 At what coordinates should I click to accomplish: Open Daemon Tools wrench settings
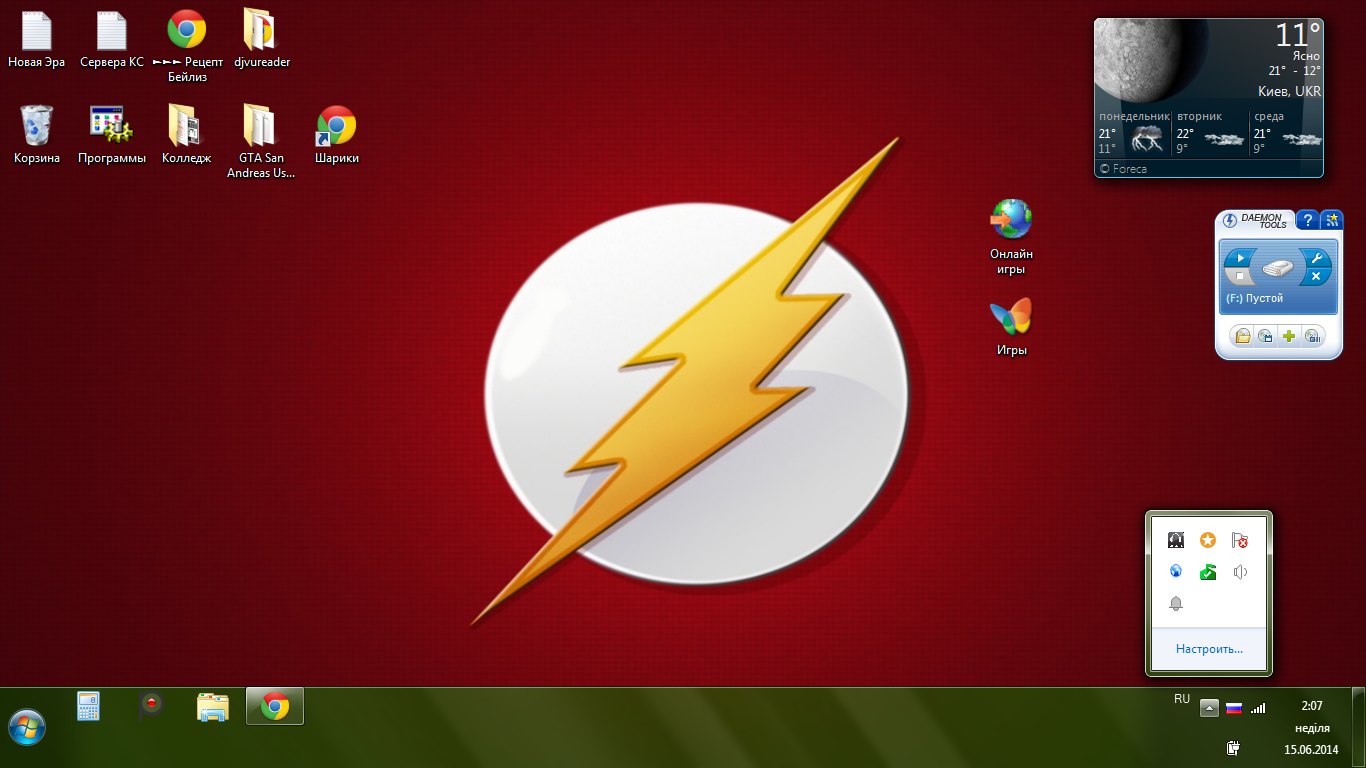[1316, 258]
